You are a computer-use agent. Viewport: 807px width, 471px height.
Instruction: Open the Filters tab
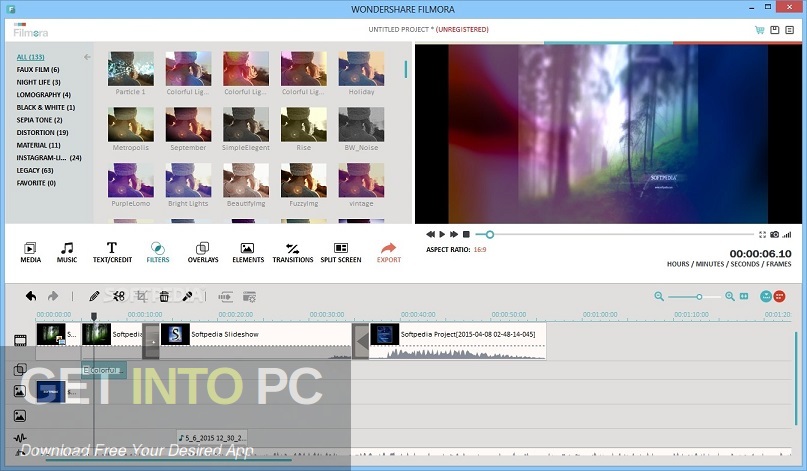tap(157, 252)
